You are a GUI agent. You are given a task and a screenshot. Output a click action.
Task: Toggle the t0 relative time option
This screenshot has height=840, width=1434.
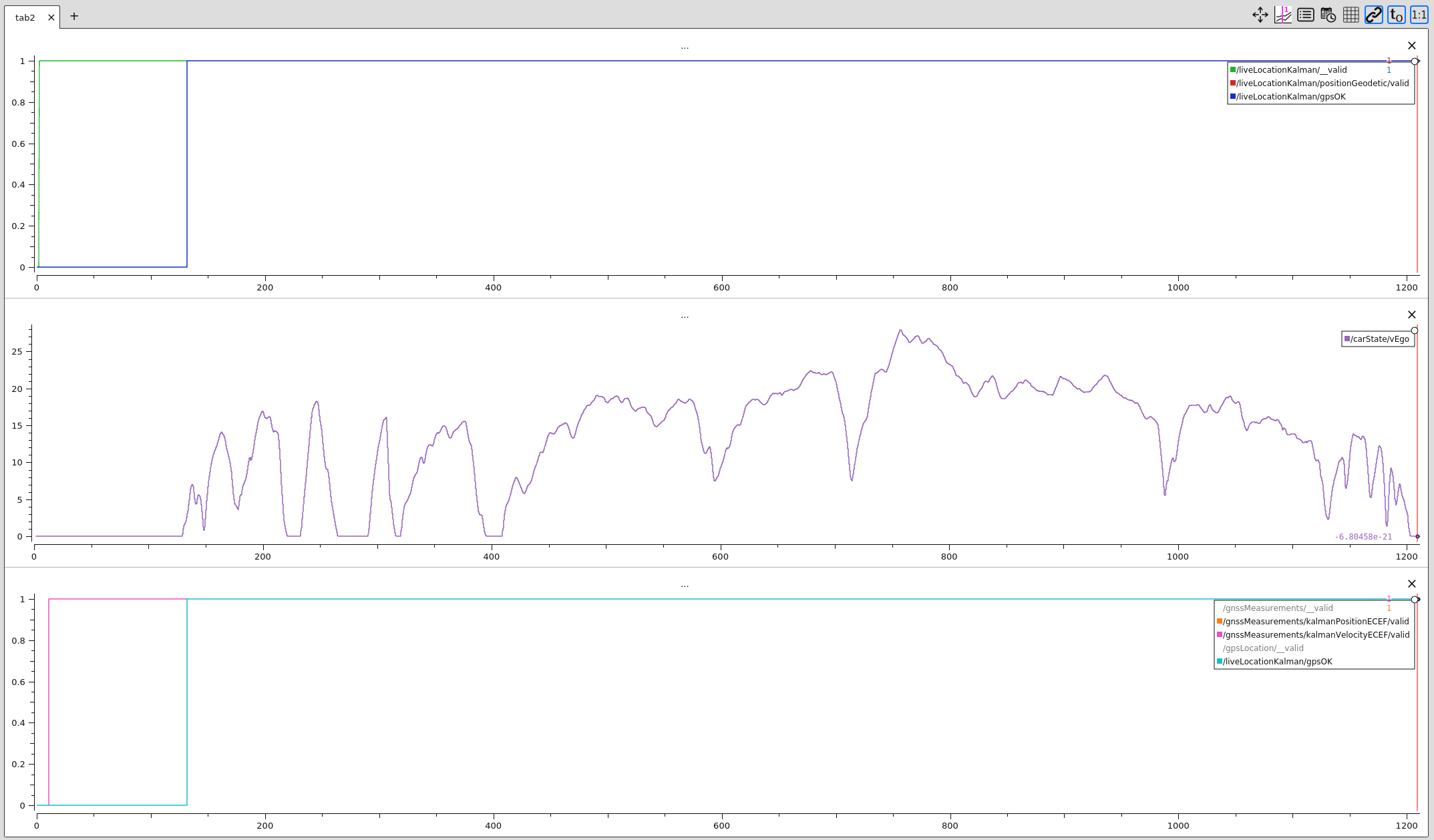(1395, 15)
